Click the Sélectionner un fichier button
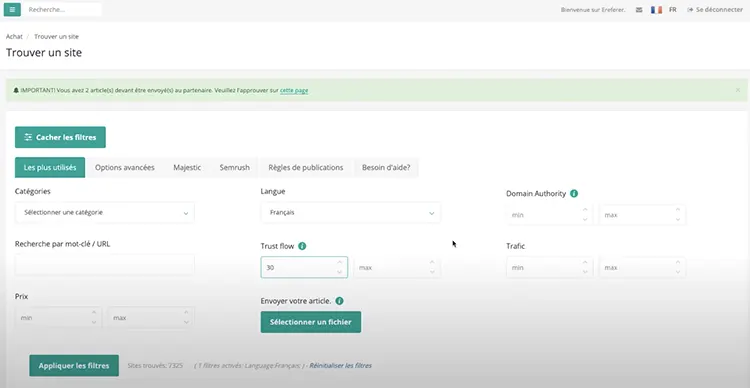The height and width of the screenshot is (388, 750). [311, 322]
